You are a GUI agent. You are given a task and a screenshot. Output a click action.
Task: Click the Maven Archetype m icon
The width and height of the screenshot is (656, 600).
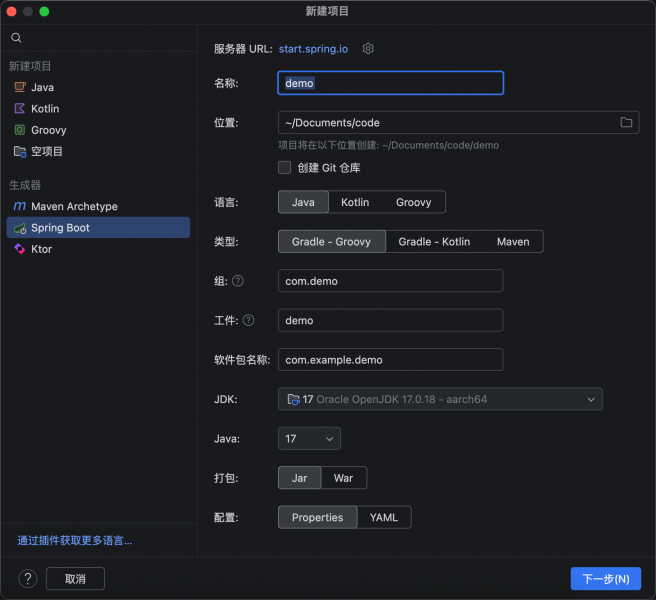pos(20,206)
